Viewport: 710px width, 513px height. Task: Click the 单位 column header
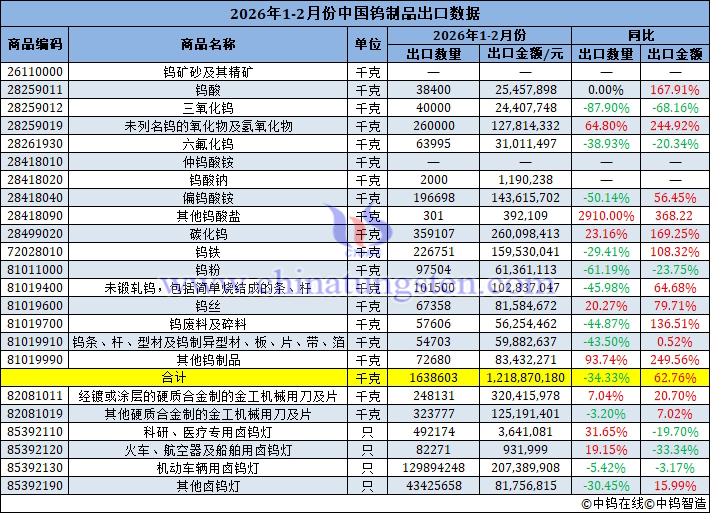point(368,44)
